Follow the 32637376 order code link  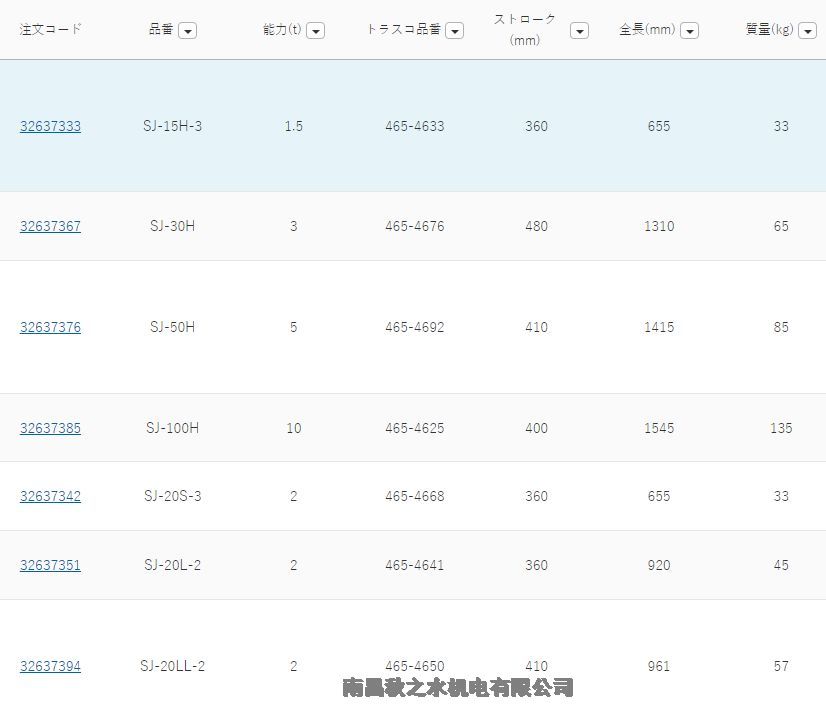(x=50, y=328)
